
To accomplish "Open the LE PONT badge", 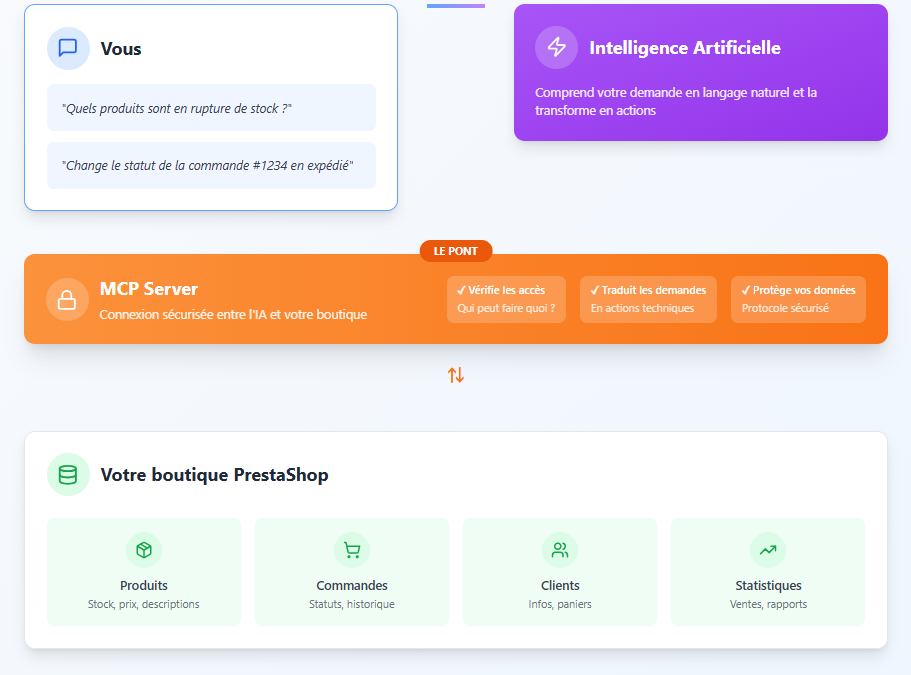I will pos(456,251).
